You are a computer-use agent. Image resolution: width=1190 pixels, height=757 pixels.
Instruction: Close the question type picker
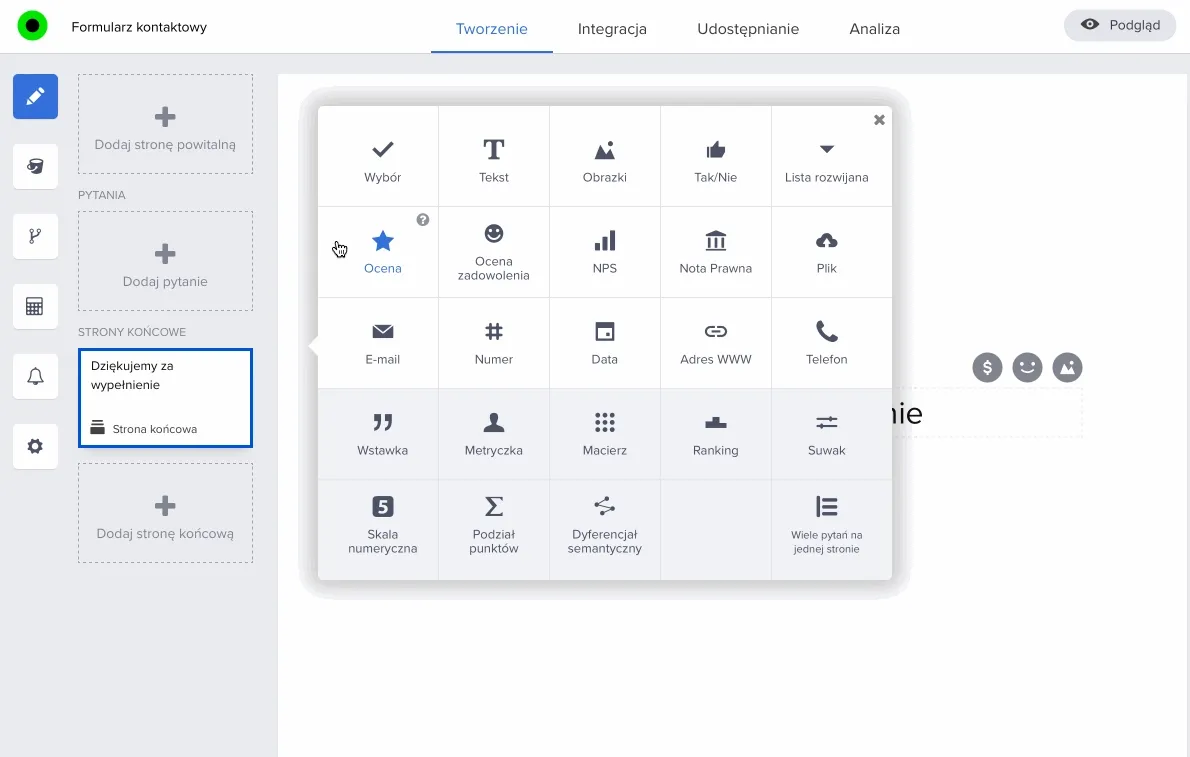tap(879, 120)
